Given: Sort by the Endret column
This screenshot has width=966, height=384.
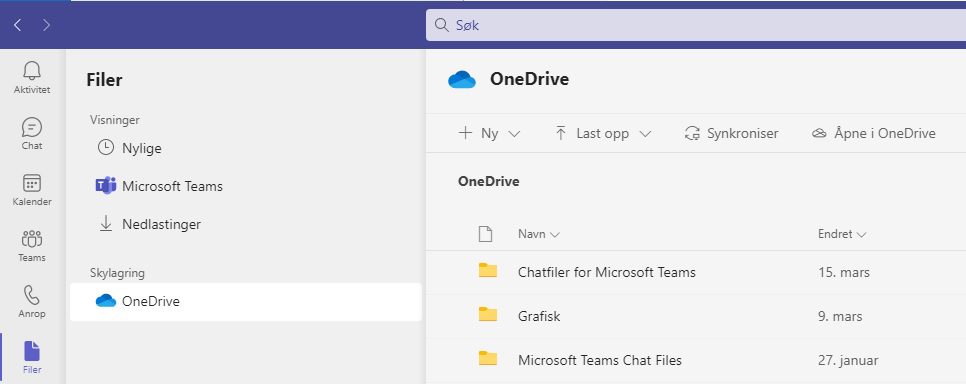Looking at the screenshot, I should click(842, 234).
